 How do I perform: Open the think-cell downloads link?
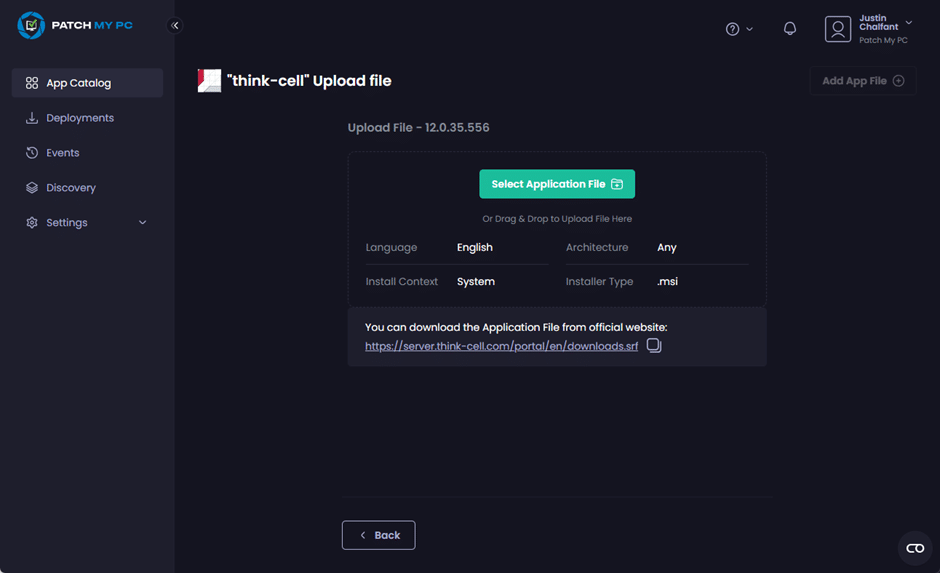coord(501,347)
